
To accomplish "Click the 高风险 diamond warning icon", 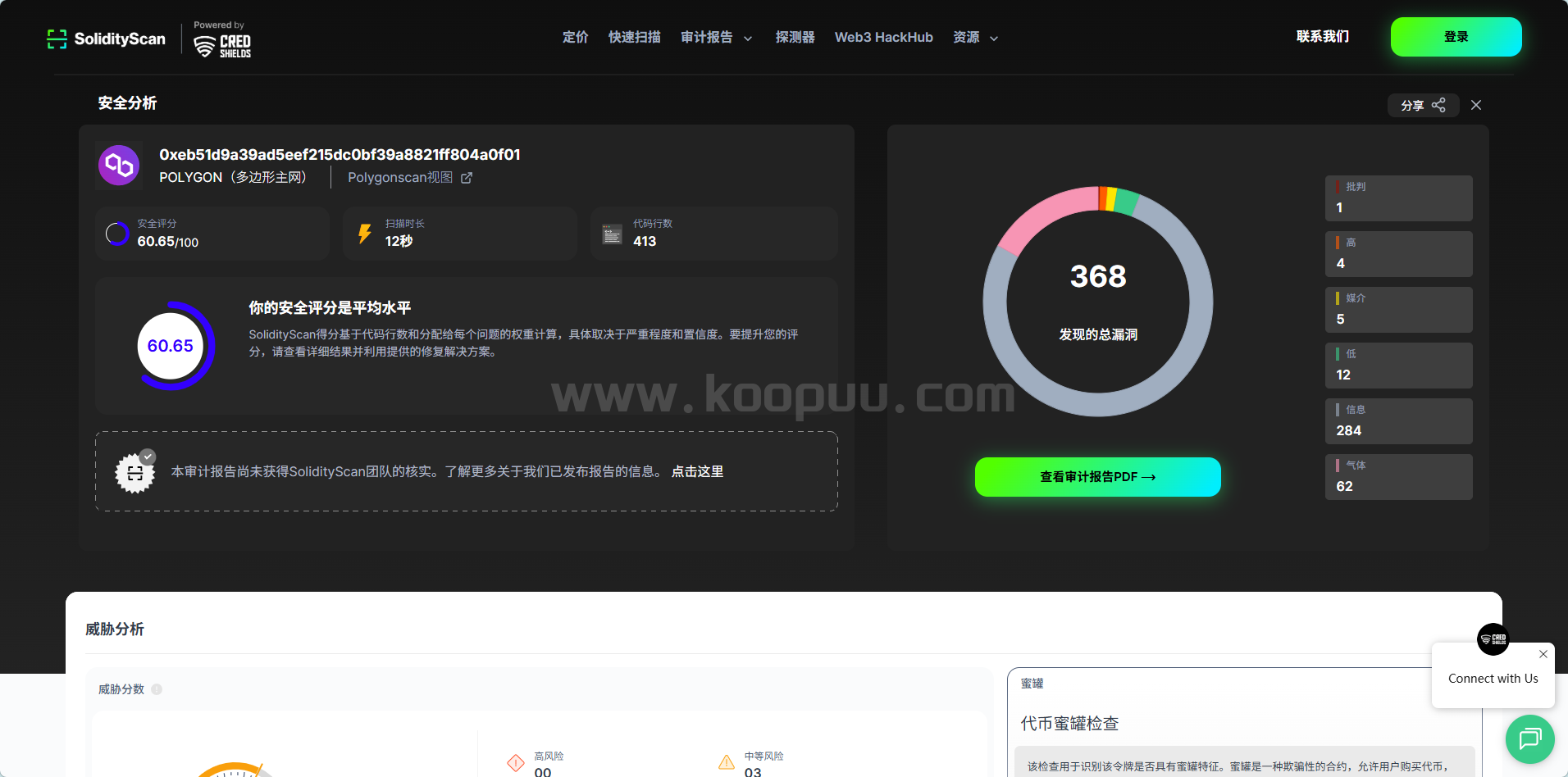I will point(516,763).
